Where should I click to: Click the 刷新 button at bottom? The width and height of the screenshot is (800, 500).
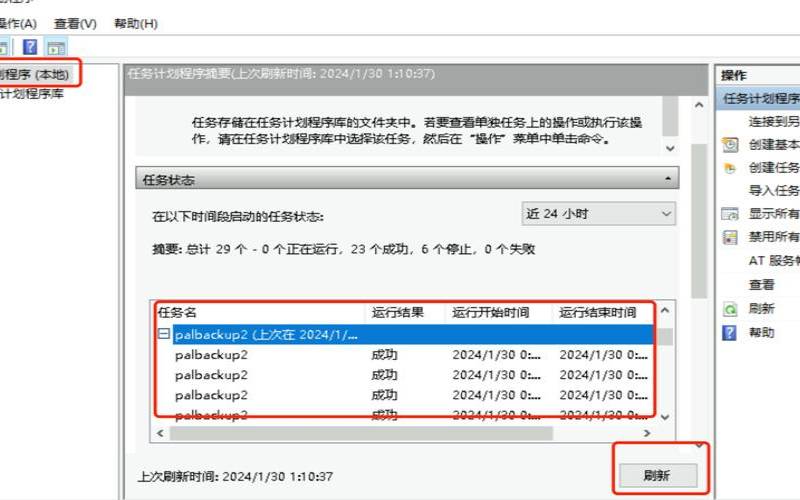click(x=656, y=476)
